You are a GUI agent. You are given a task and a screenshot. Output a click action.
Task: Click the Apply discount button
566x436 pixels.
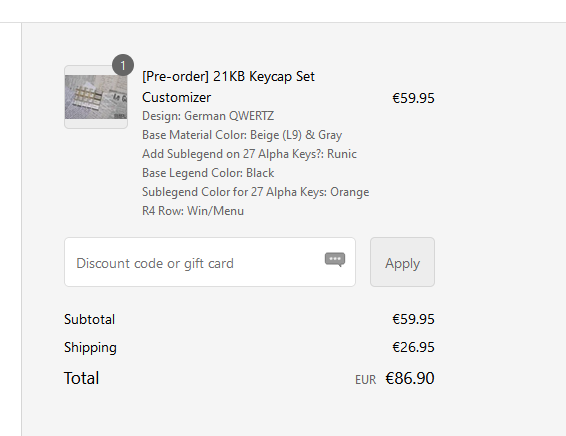[402, 262]
